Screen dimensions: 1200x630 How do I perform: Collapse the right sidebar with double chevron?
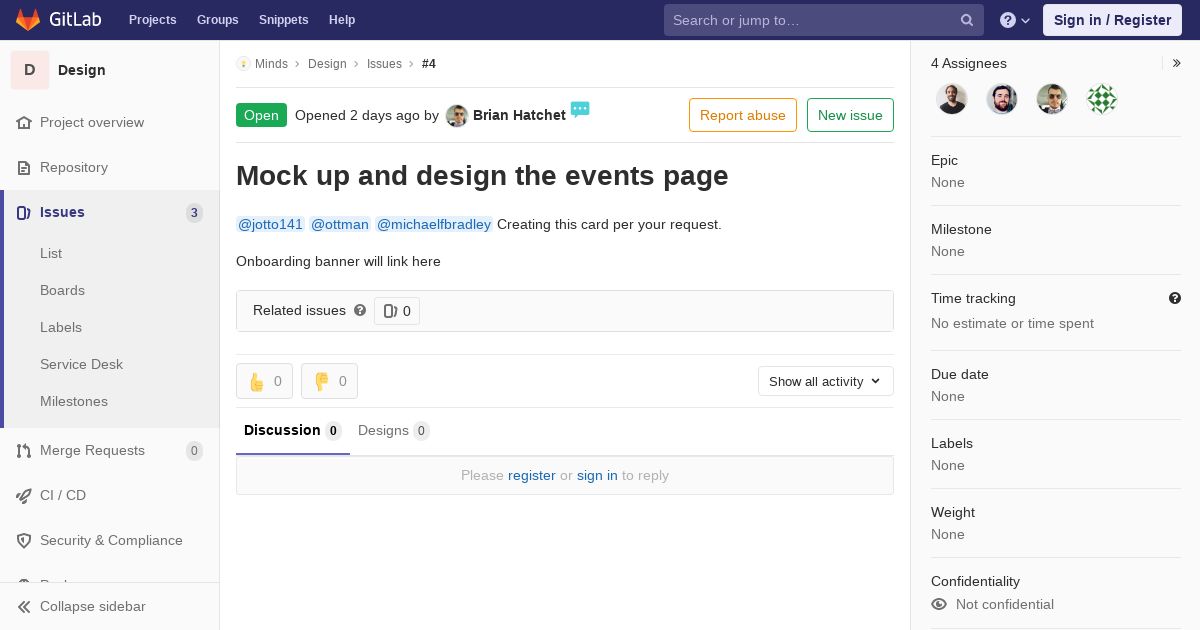point(1176,63)
